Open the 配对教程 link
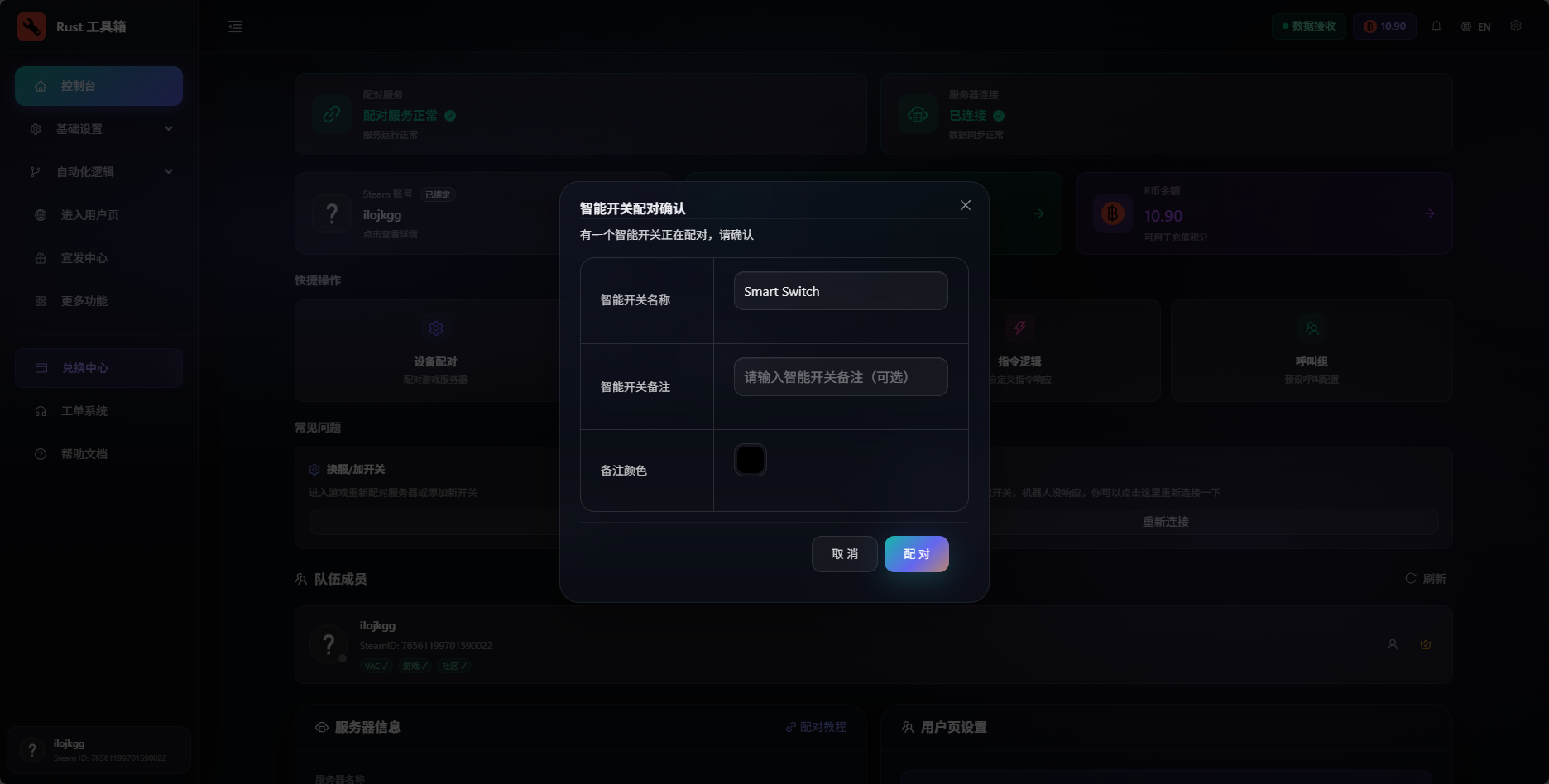 (816, 727)
